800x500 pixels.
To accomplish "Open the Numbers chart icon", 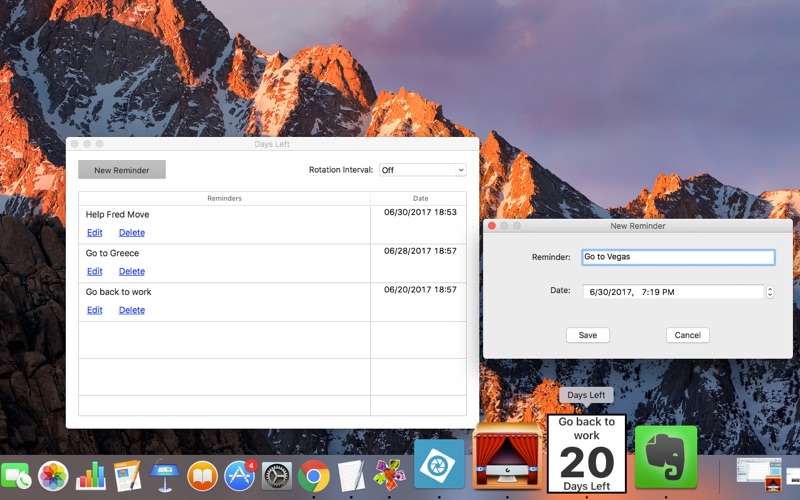I will (90, 476).
